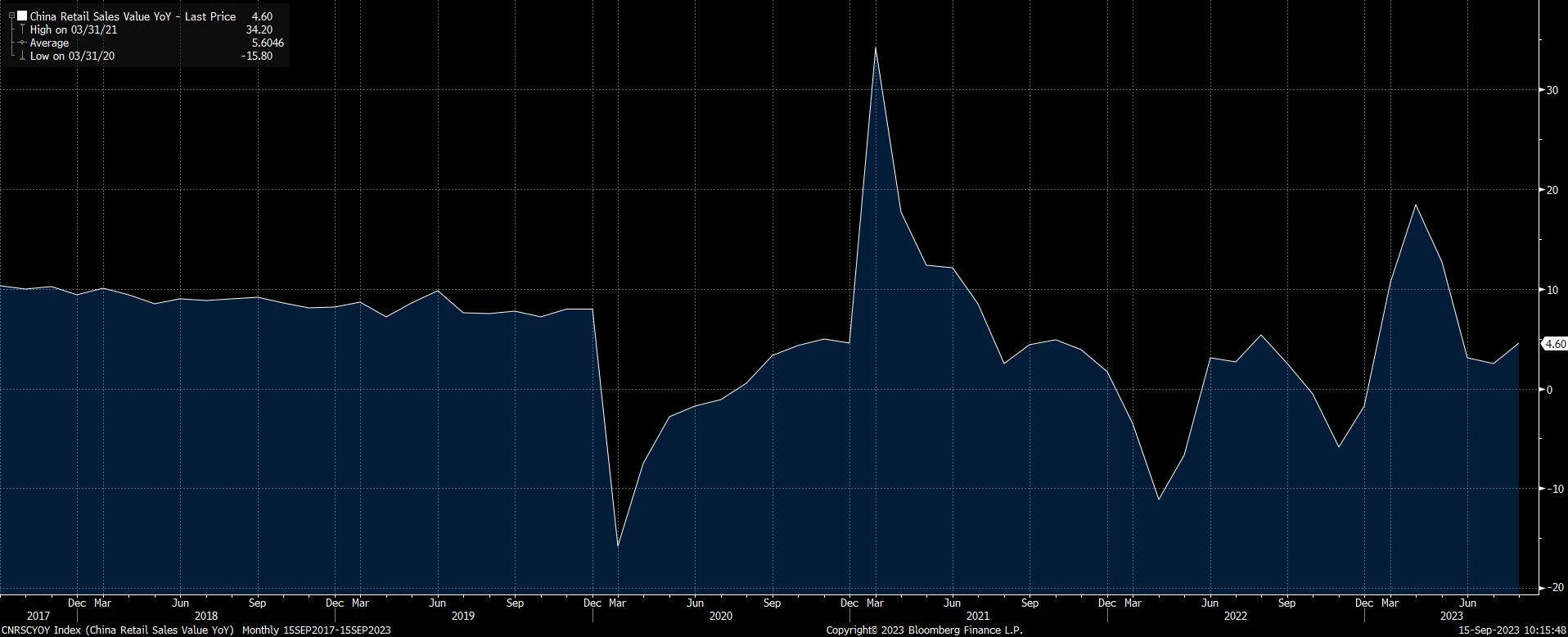Click the 4.60 last price value in legend
1568x637 pixels.
pos(262,16)
